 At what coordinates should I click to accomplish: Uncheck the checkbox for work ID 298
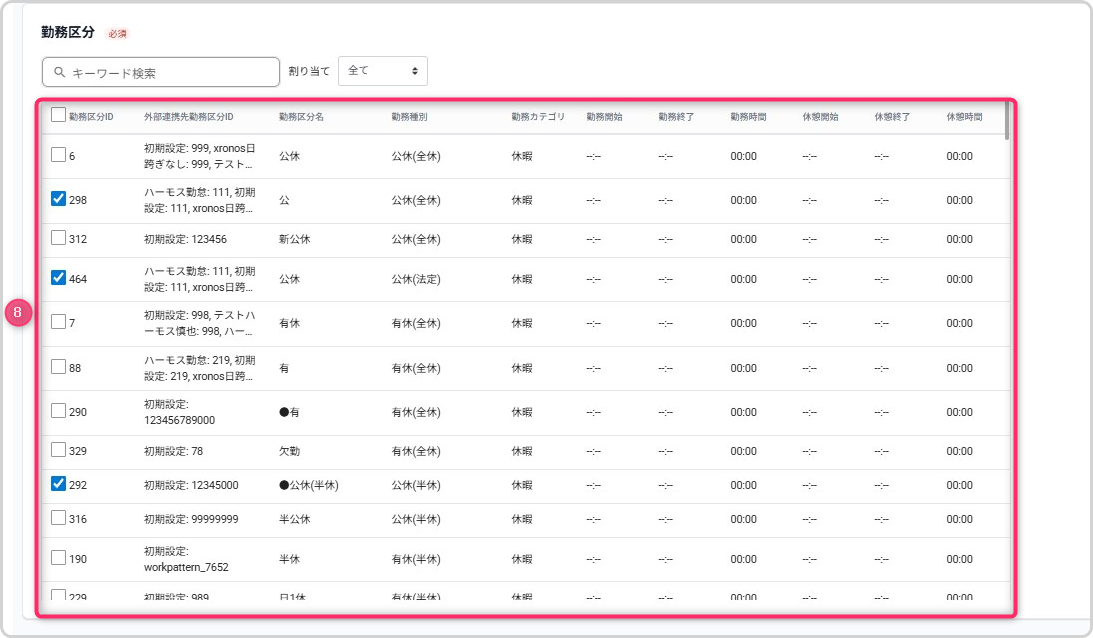pos(58,199)
